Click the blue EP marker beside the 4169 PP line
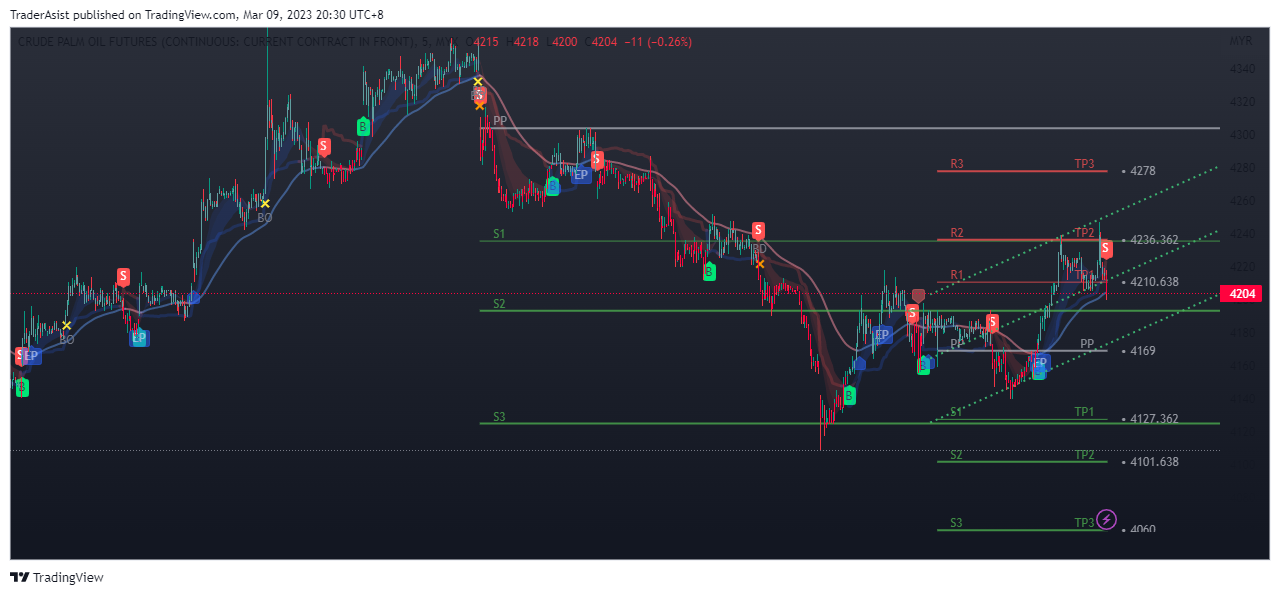This screenshot has width=1280, height=595. [1039, 362]
